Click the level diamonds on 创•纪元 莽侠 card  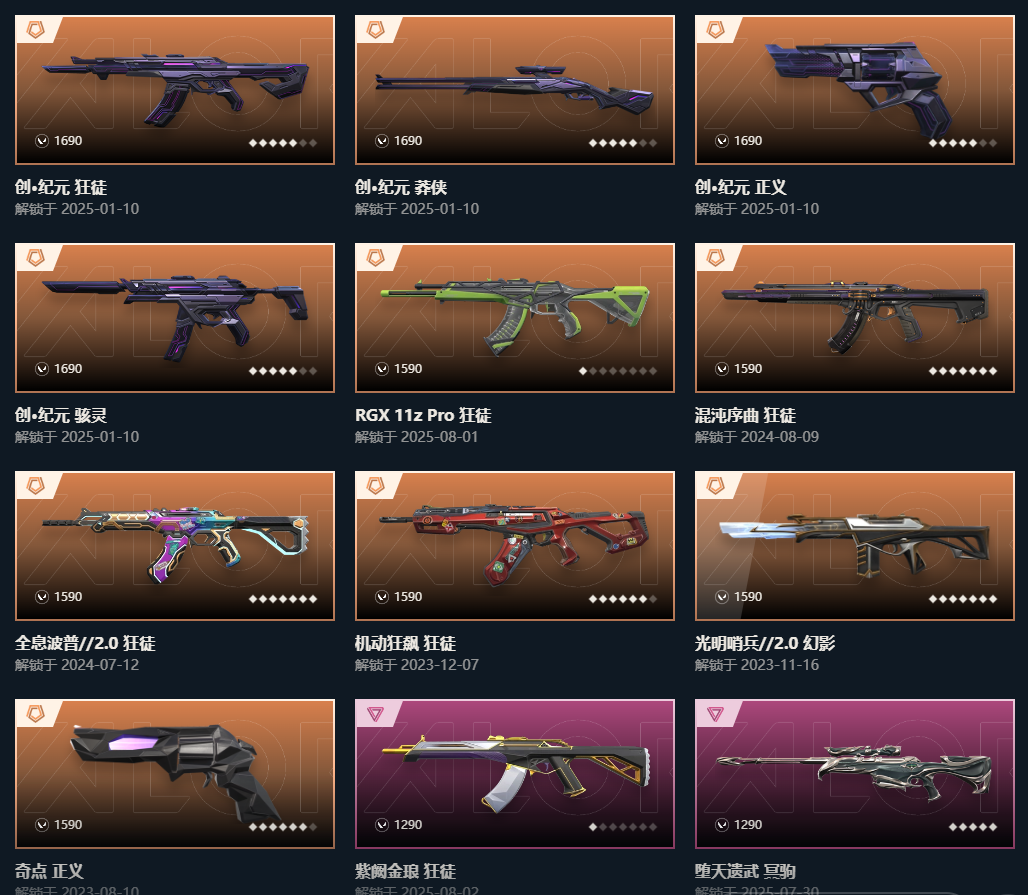click(x=623, y=143)
